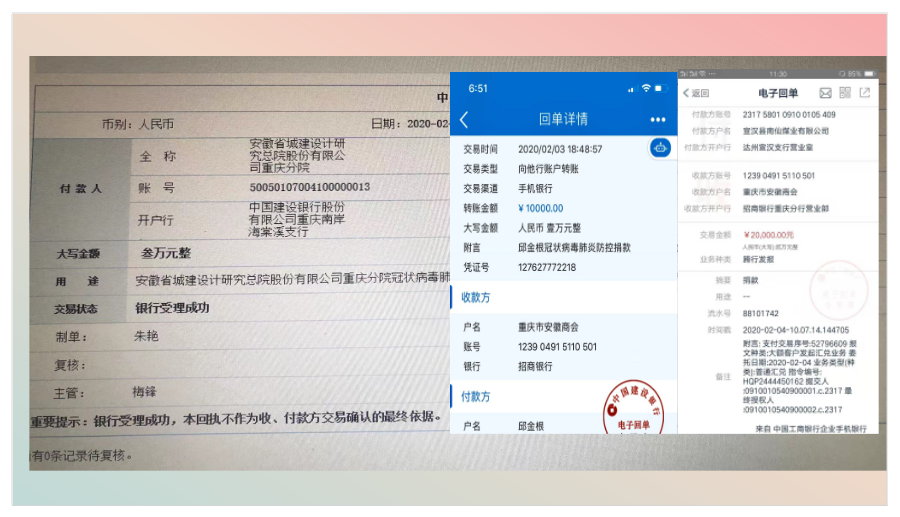The height and width of the screenshot is (517, 900).
Task: Select 招商银行 bank value
Action: pos(535,366)
